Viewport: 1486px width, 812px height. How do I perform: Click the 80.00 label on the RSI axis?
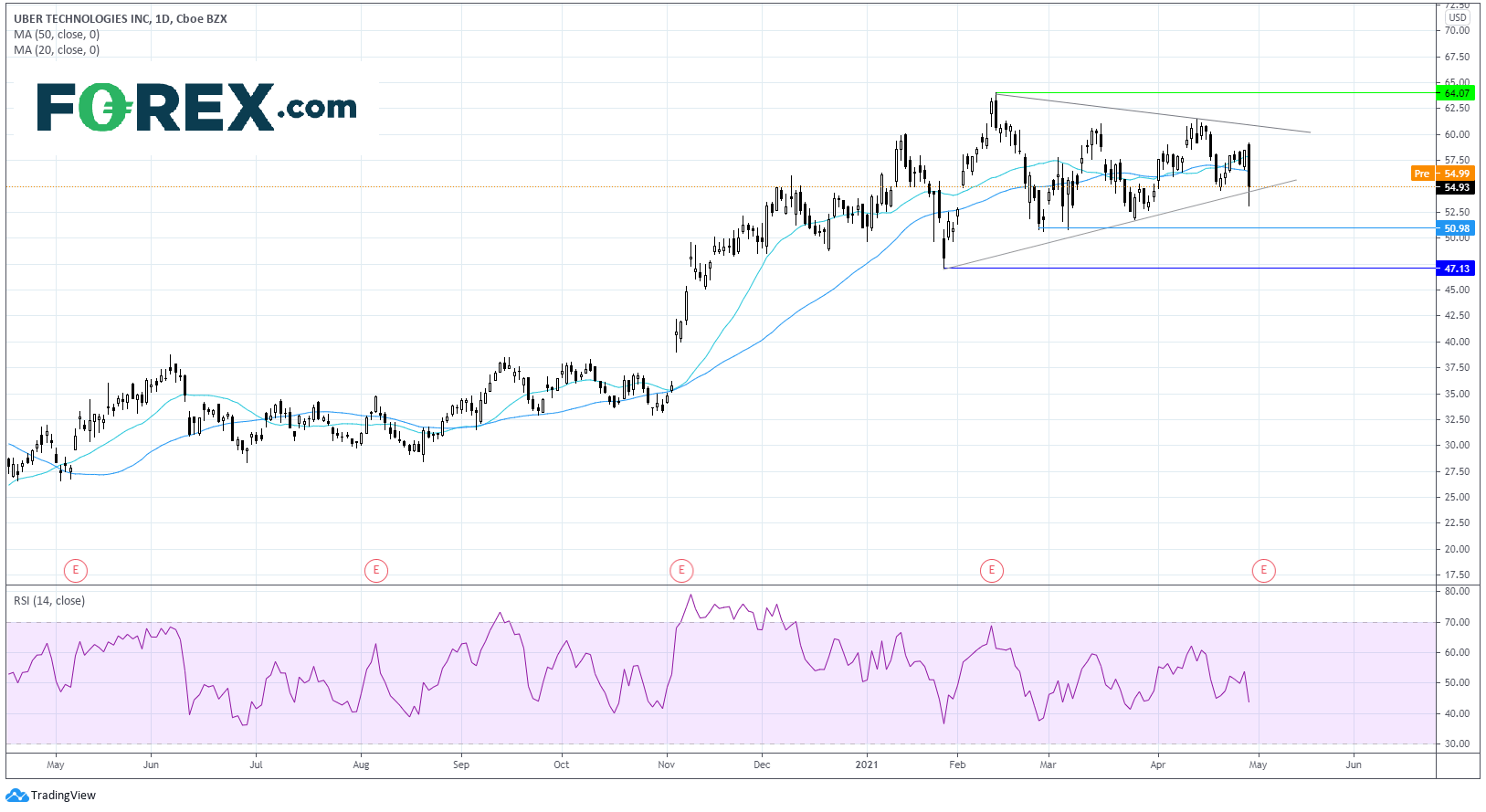pyautogui.click(x=1458, y=591)
